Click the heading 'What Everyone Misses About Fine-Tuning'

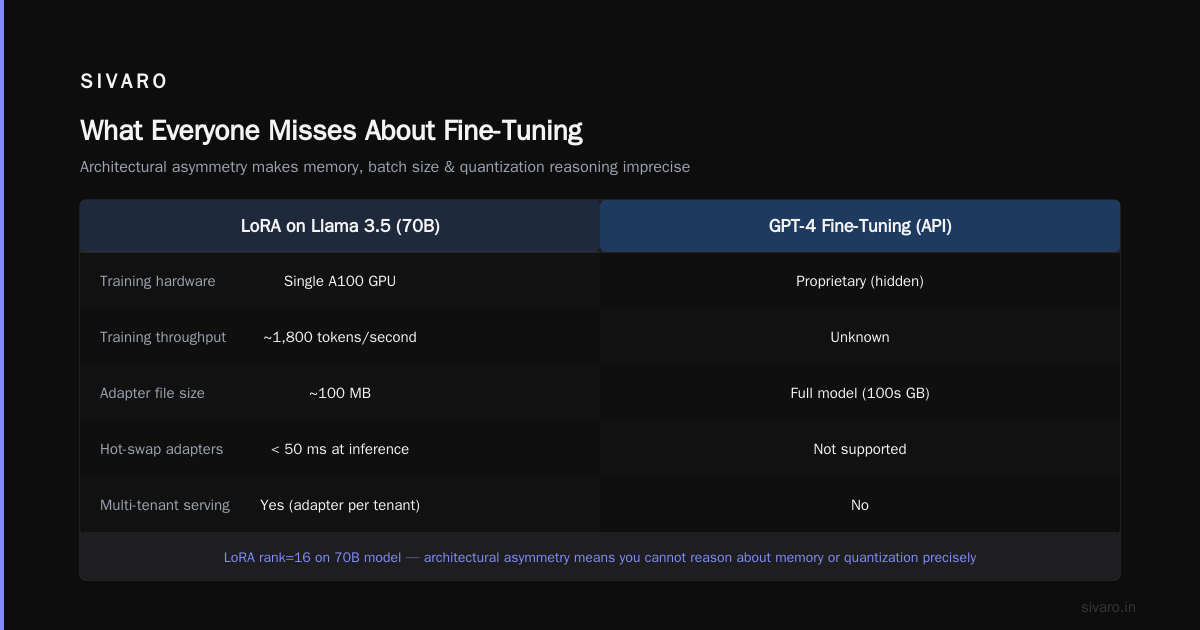[331, 131]
